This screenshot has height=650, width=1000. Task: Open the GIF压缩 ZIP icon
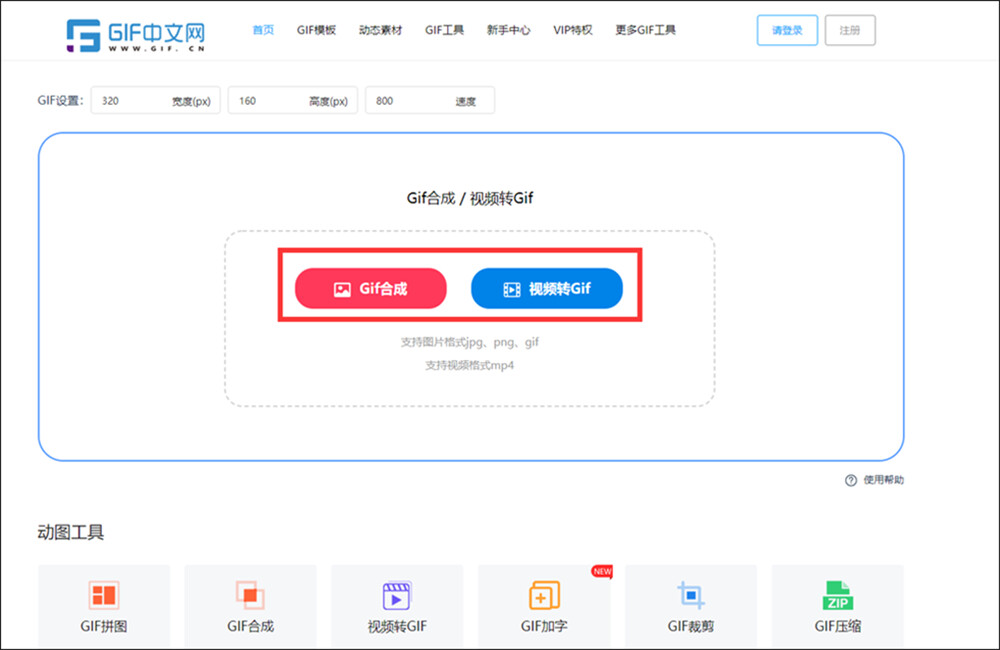[x=837, y=595]
